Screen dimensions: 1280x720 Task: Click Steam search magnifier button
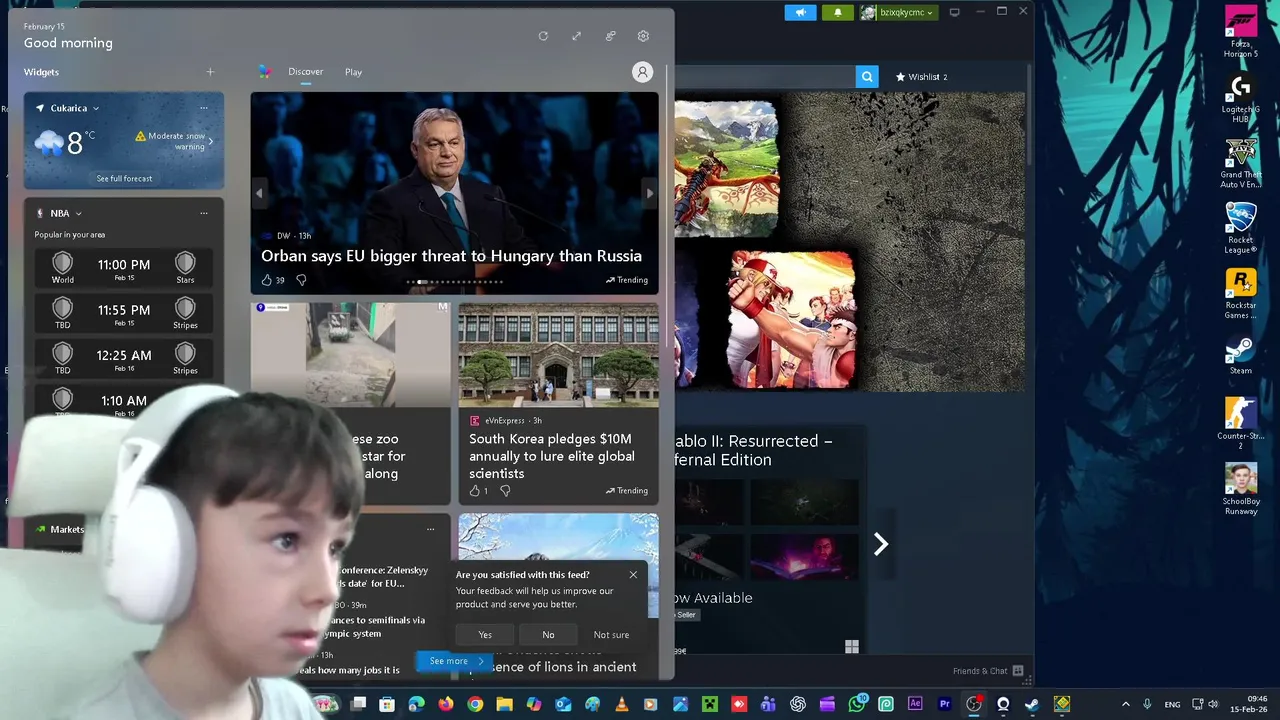tap(867, 77)
